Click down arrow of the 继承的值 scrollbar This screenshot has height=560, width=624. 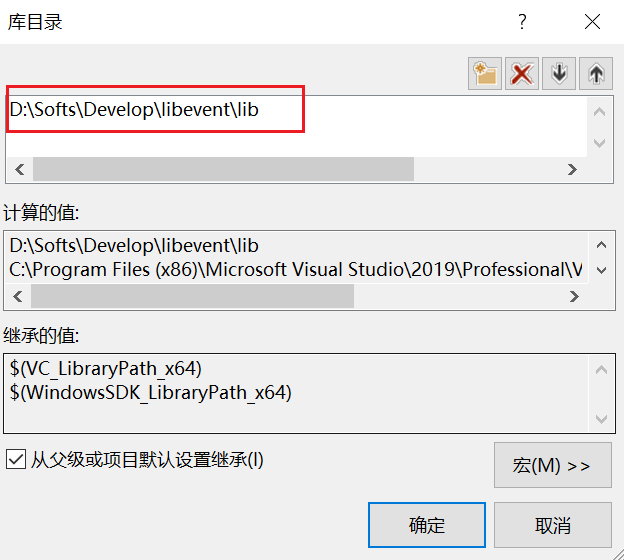click(x=601, y=419)
